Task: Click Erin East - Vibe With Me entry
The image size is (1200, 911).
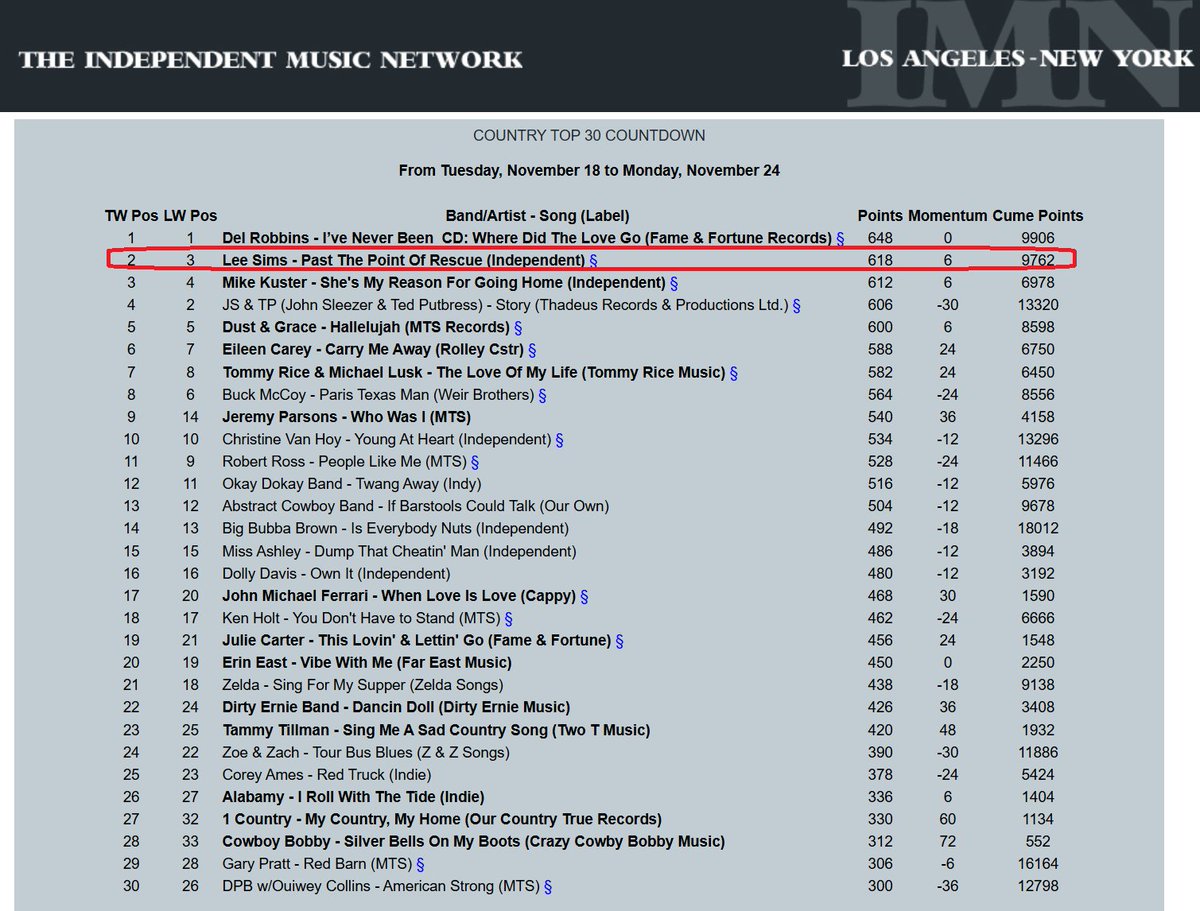Action: [366, 663]
